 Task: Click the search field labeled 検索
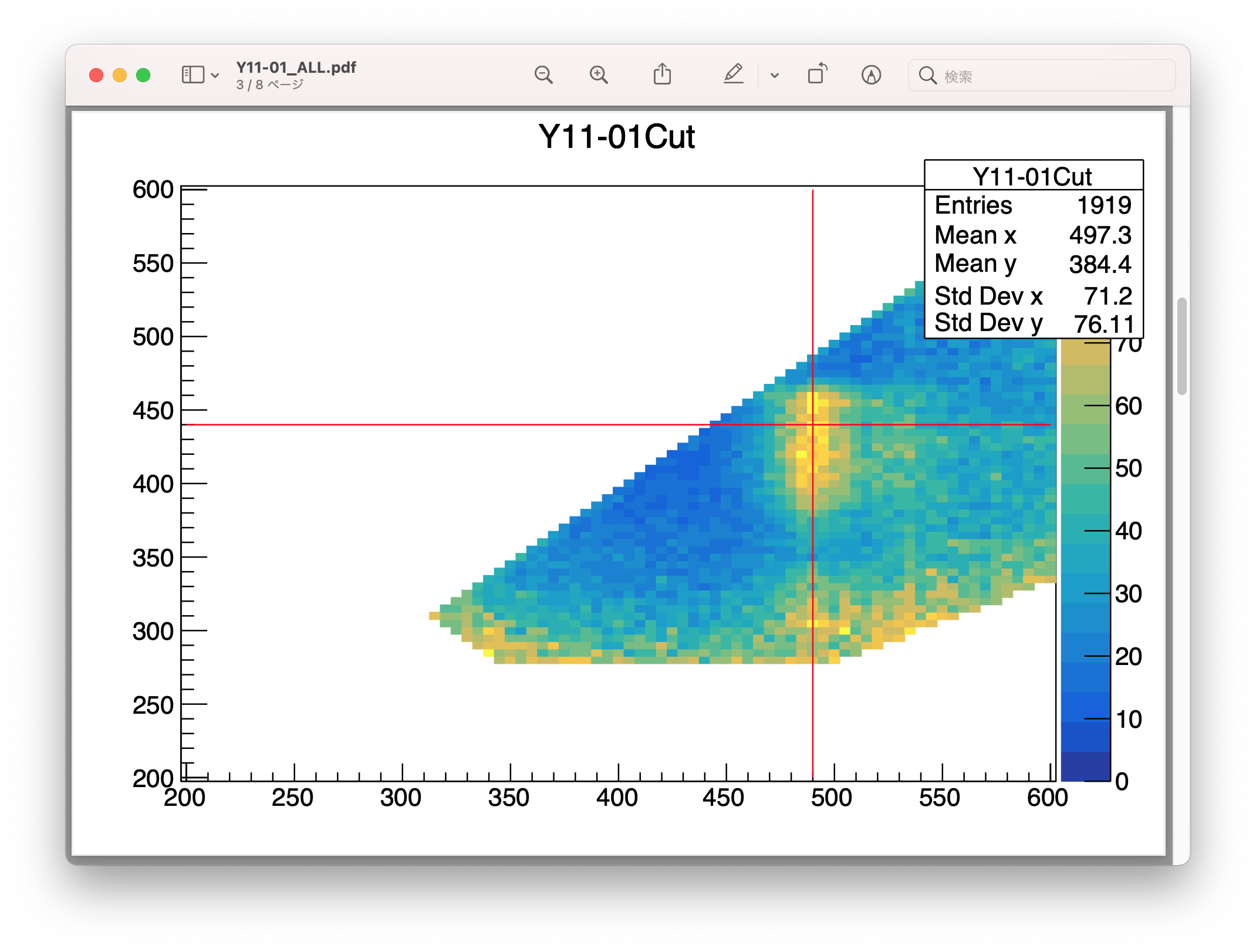pyautogui.click(x=1042, y=75)
